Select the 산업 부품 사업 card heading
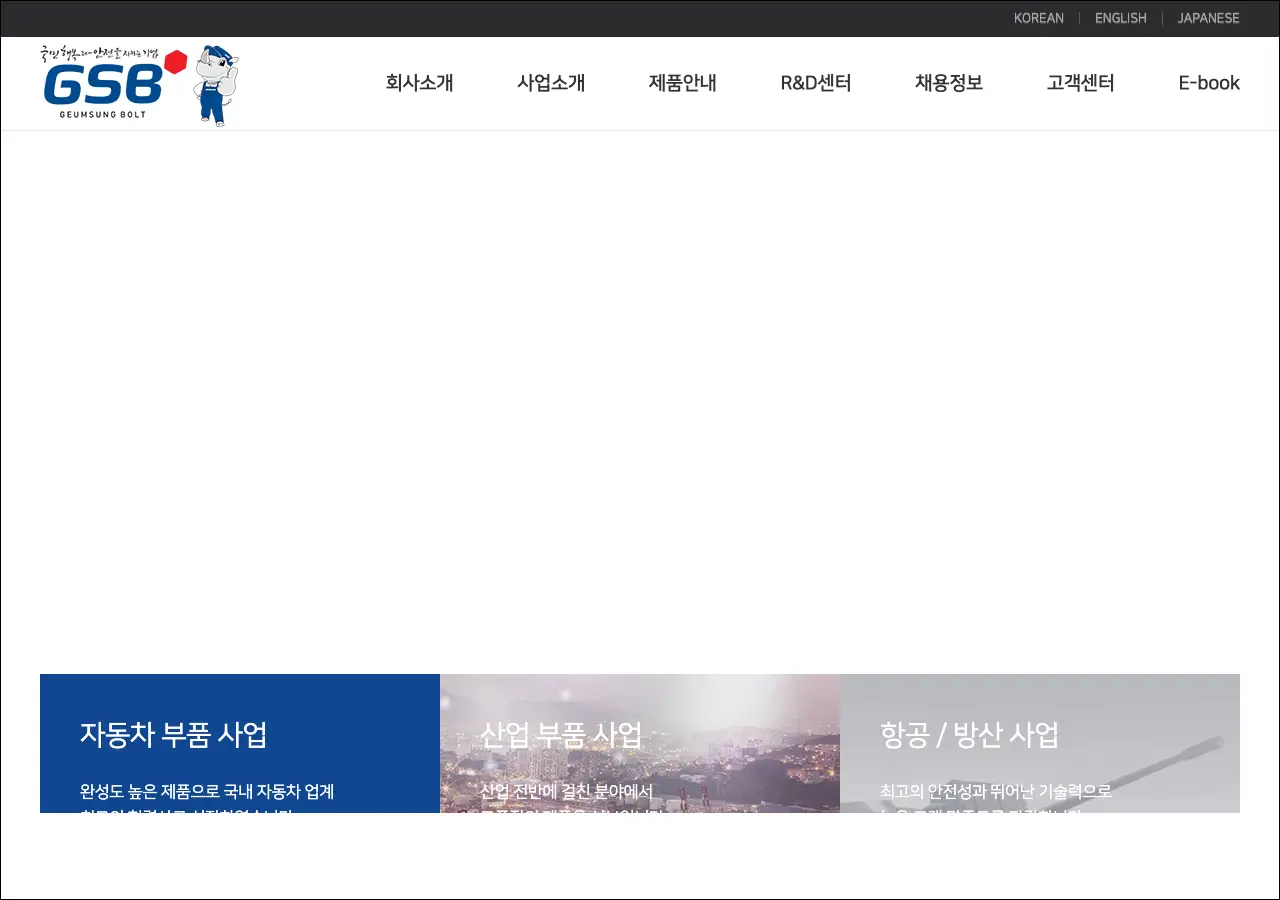1280x900 pixels. click(x=560, y=735)
